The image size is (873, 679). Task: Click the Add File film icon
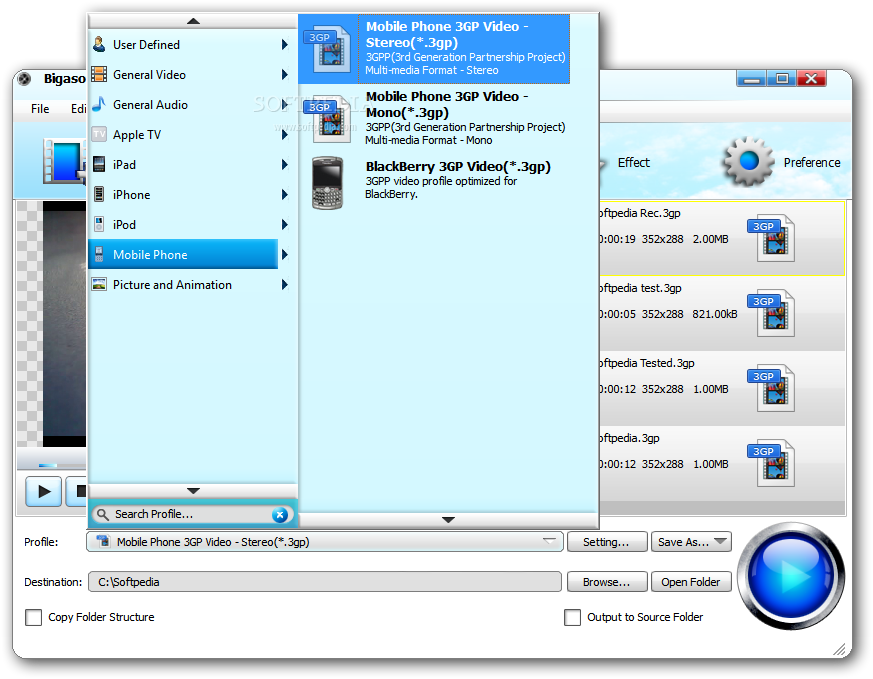click(65, 161)
